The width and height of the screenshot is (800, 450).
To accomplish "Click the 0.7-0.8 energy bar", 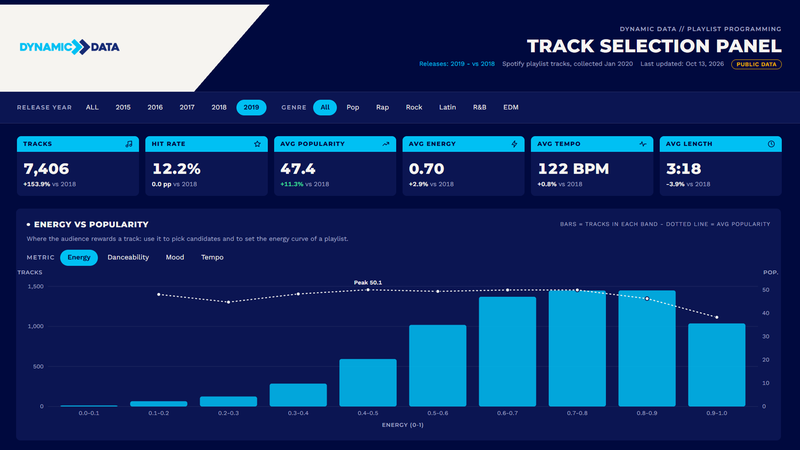I will pos(577,349).
